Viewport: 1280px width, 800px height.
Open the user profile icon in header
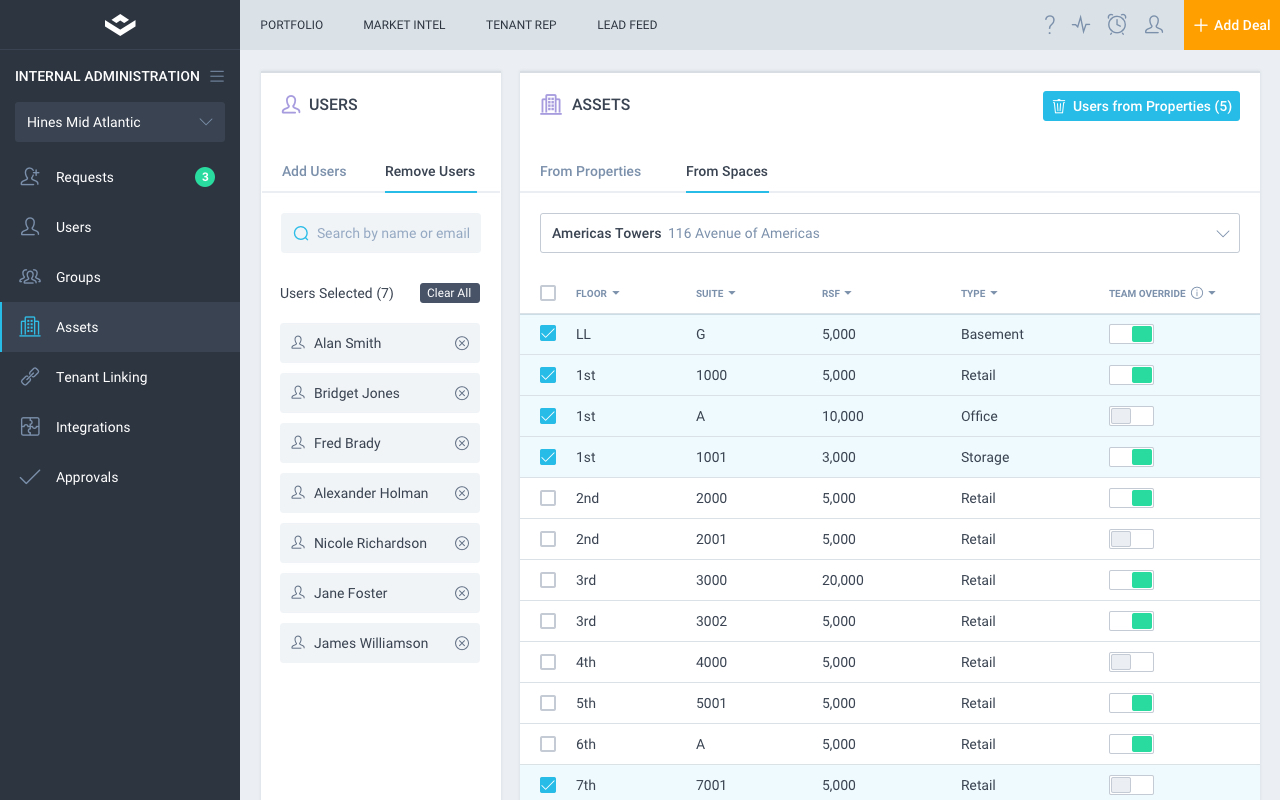click(x=1154, y=25)
